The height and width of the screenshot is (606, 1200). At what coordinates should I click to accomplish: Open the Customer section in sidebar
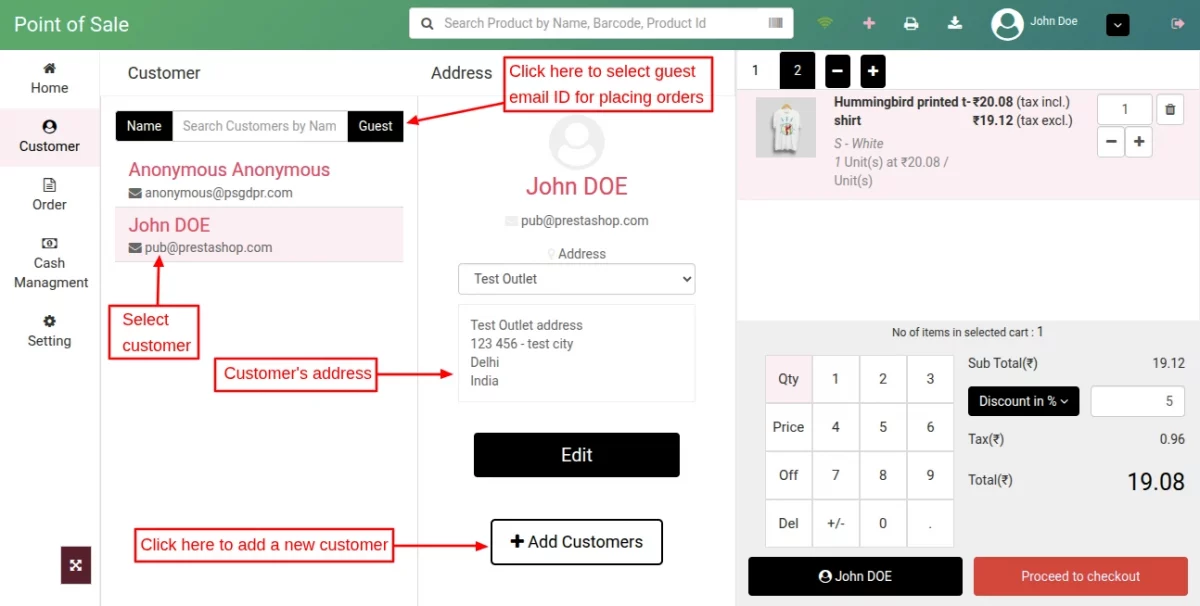(50, 137)
